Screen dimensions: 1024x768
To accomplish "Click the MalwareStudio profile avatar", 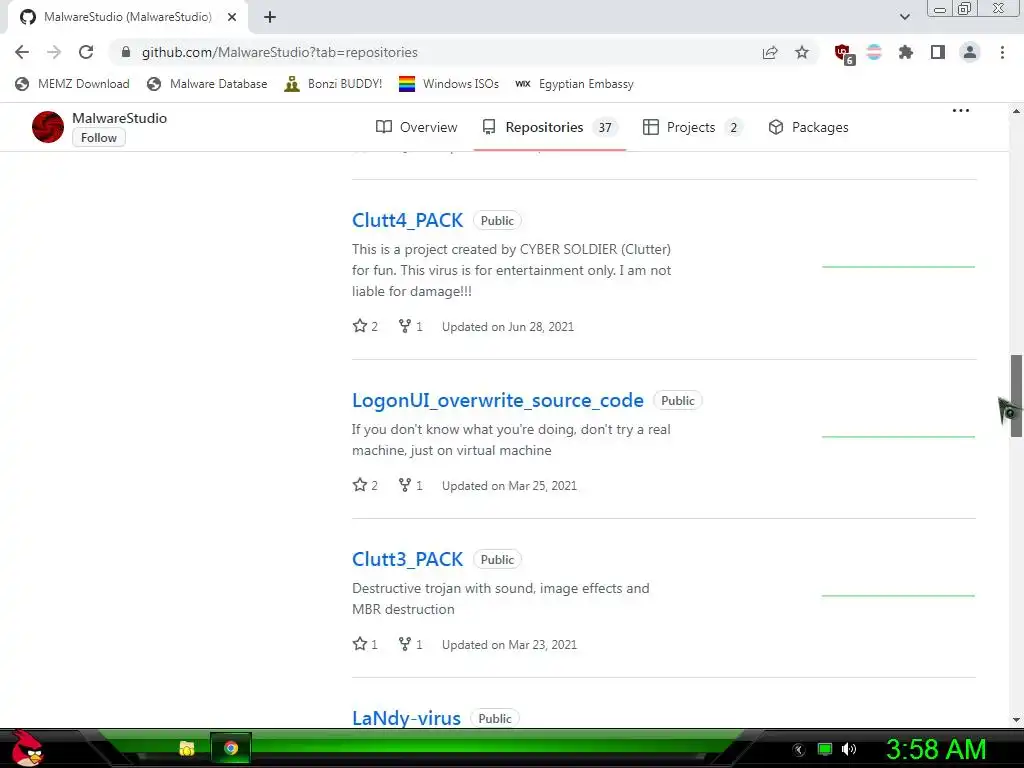I will click(x=48, y=127).
